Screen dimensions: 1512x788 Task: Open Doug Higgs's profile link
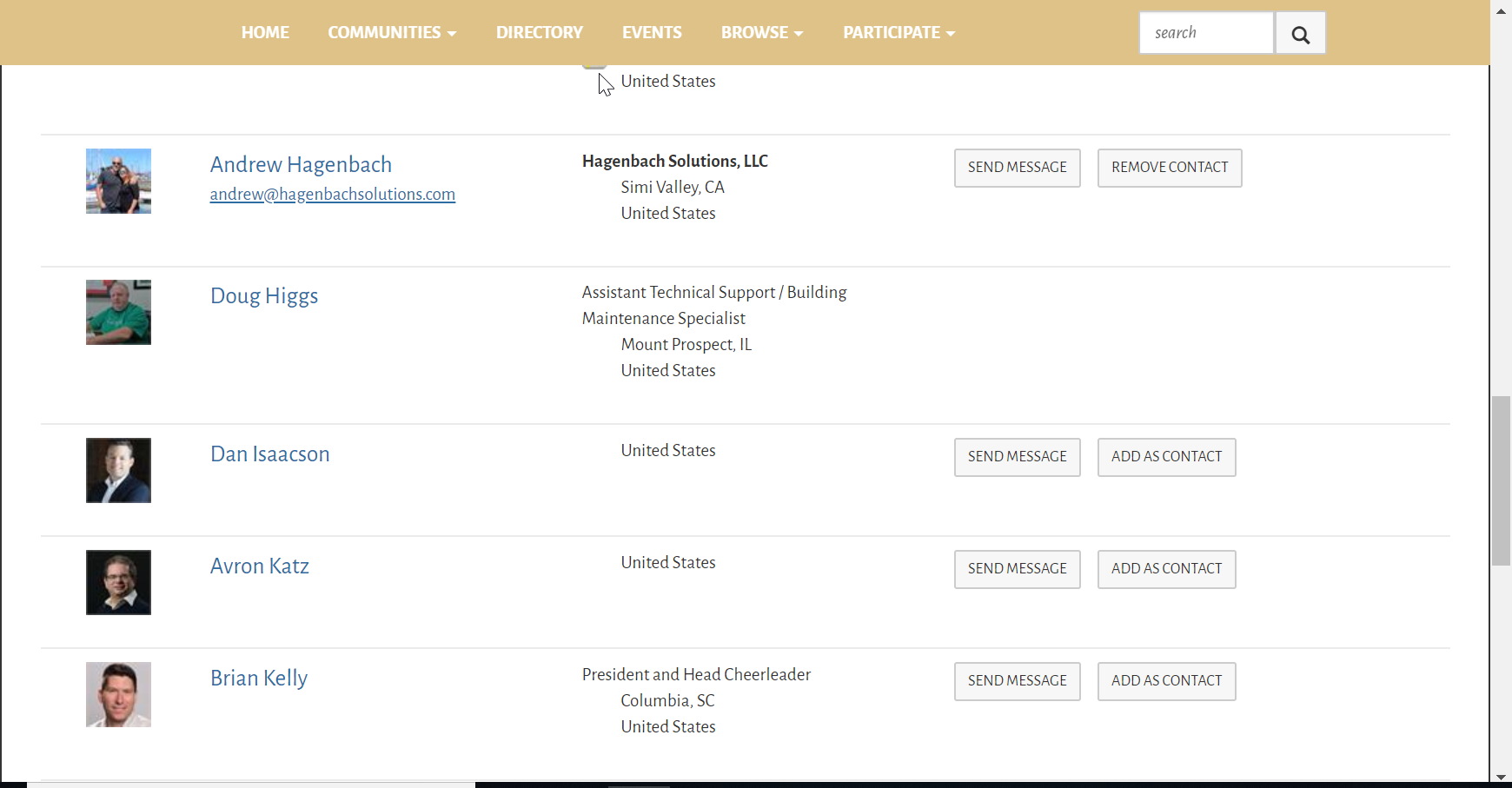point(264,296)
